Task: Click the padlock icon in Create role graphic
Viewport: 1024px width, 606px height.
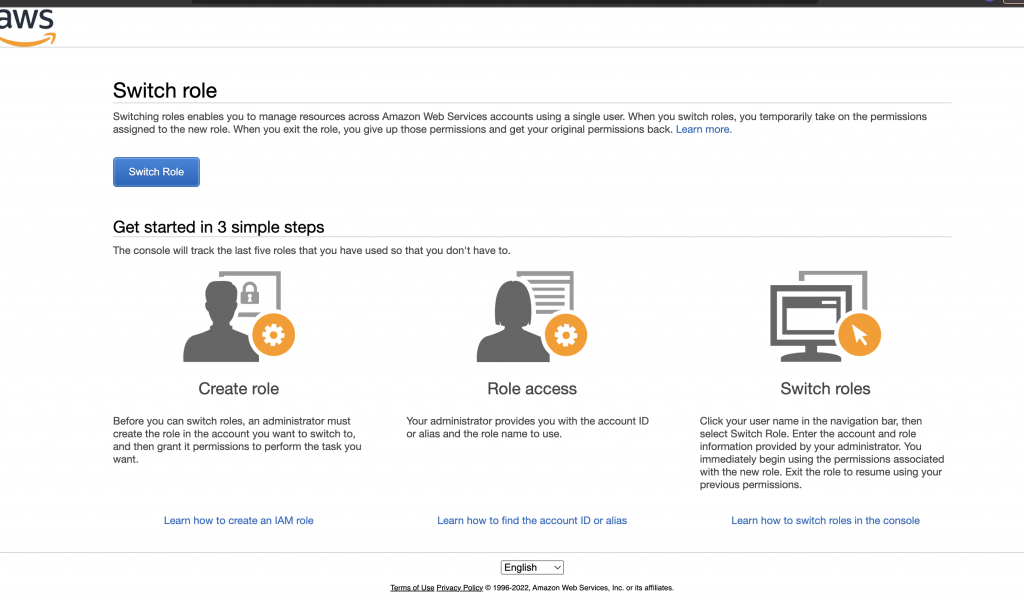Action: [x=249, y=293]
